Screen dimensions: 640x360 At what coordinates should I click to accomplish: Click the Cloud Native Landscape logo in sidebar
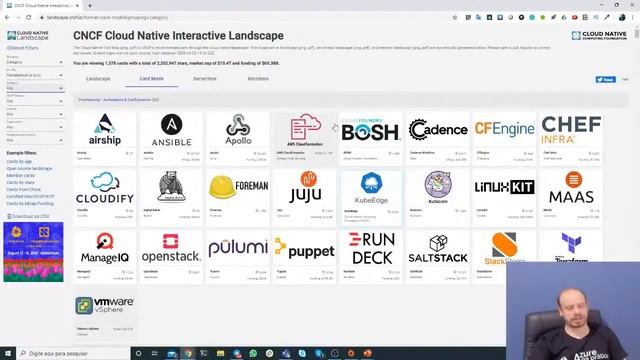point(28,36)
